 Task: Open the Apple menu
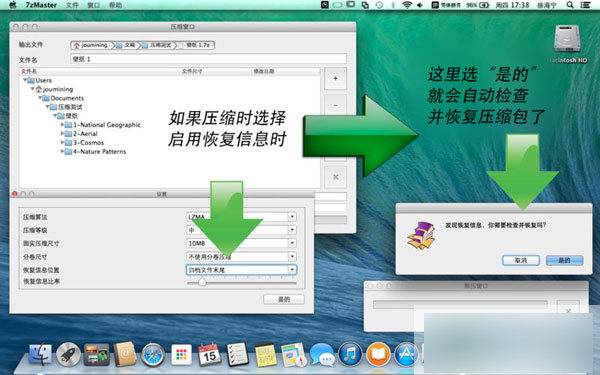point(13,5)
